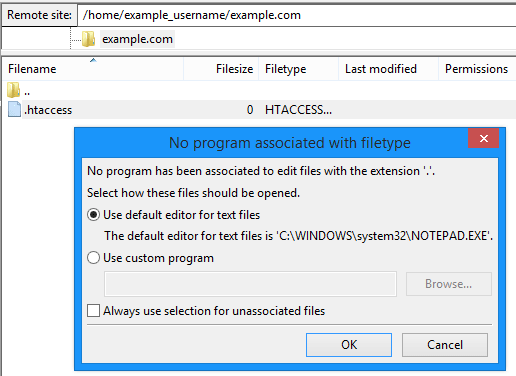The width and height of the screenshot is (516, 376).
Task: Click the Cancel button
Action: coord(445,345)
